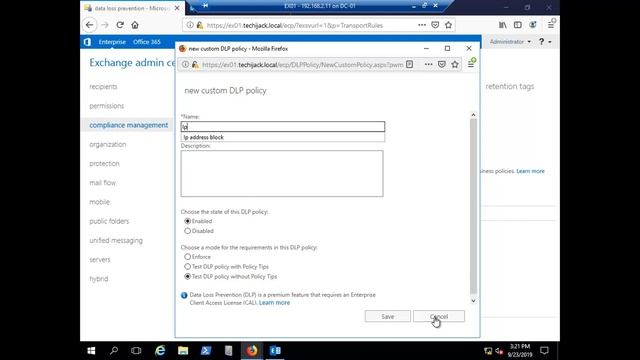The width and height of the screenshot is (640, 360).
Task: Open PowerShell from the taskbar
Action: (x=206, y=351)
